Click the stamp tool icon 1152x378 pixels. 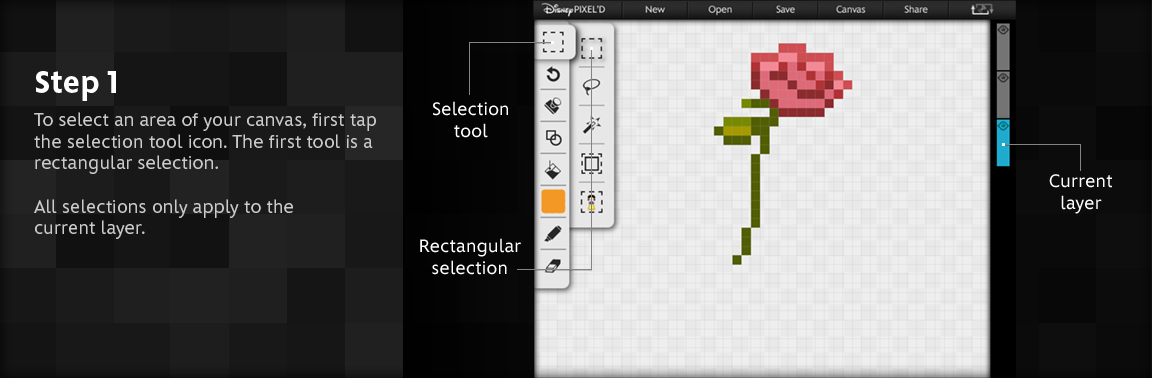click(x=553, y=106)
